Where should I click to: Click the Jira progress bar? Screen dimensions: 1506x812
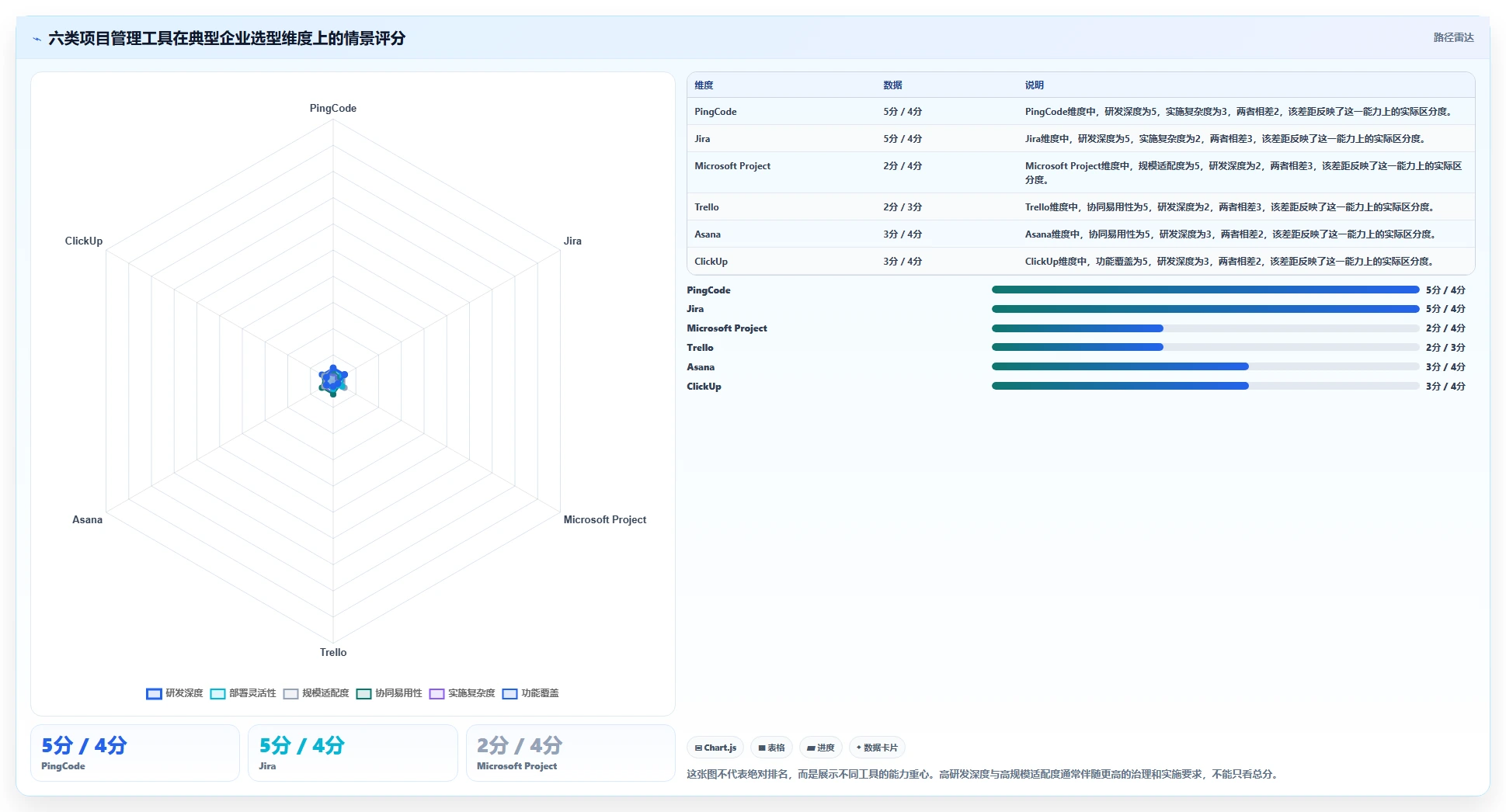click(x=1205, y=309)
